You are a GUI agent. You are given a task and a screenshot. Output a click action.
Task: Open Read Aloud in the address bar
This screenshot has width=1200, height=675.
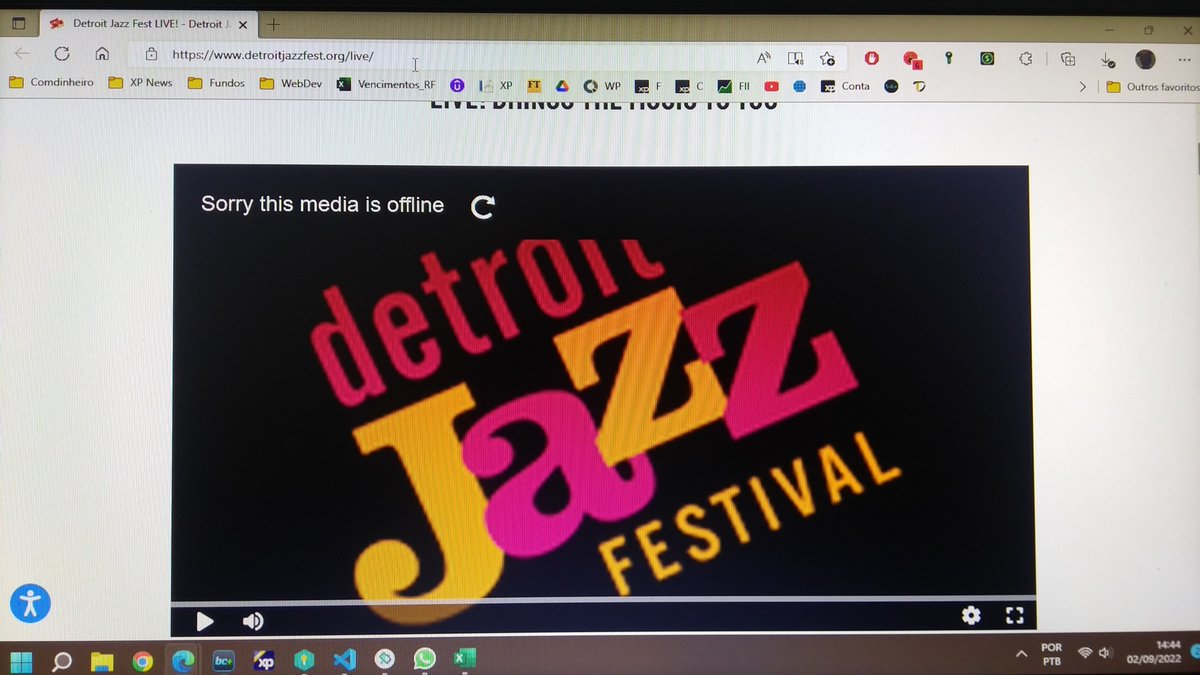[764, 58]
